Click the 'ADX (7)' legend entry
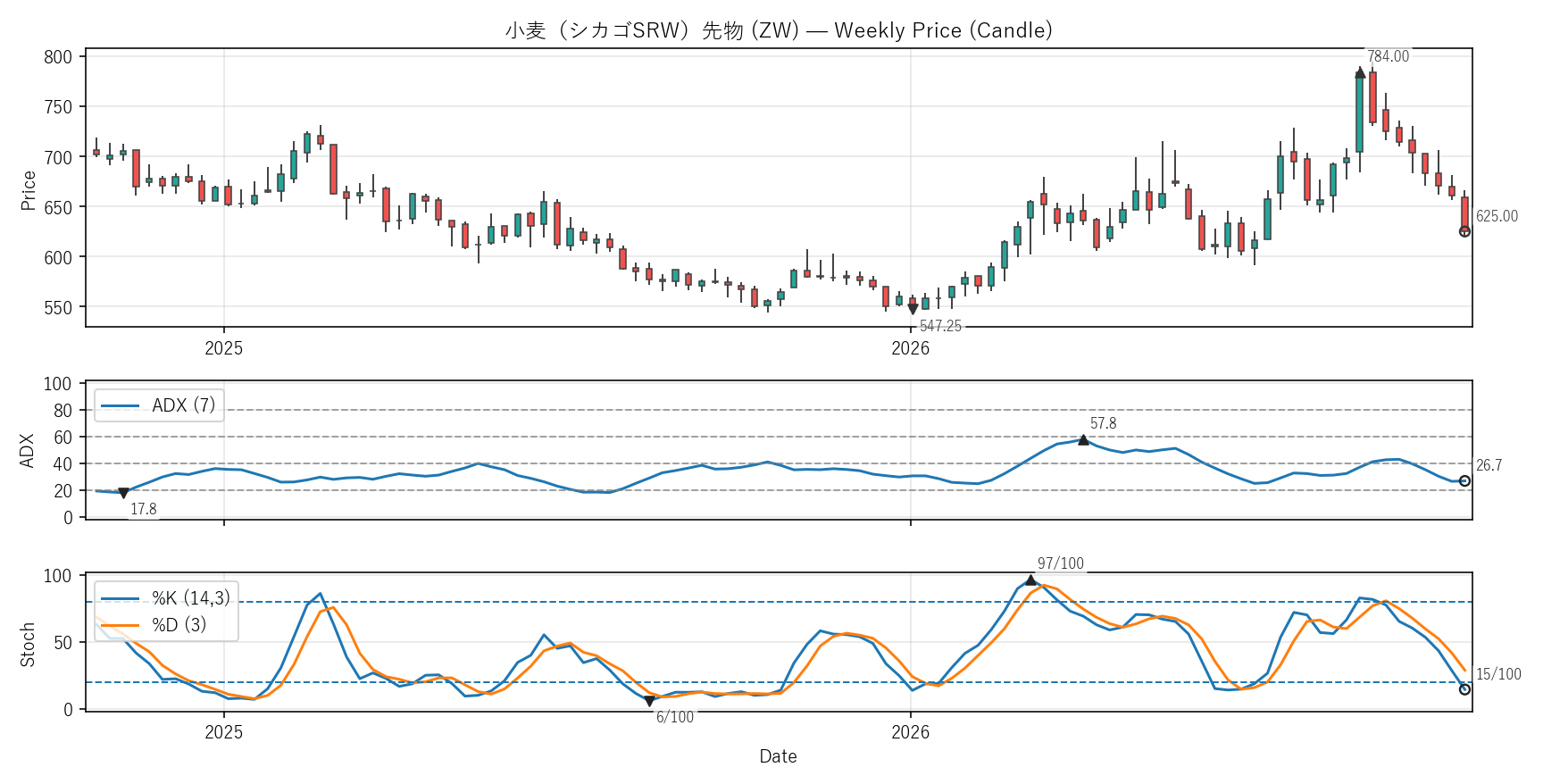 click(184, 405)
